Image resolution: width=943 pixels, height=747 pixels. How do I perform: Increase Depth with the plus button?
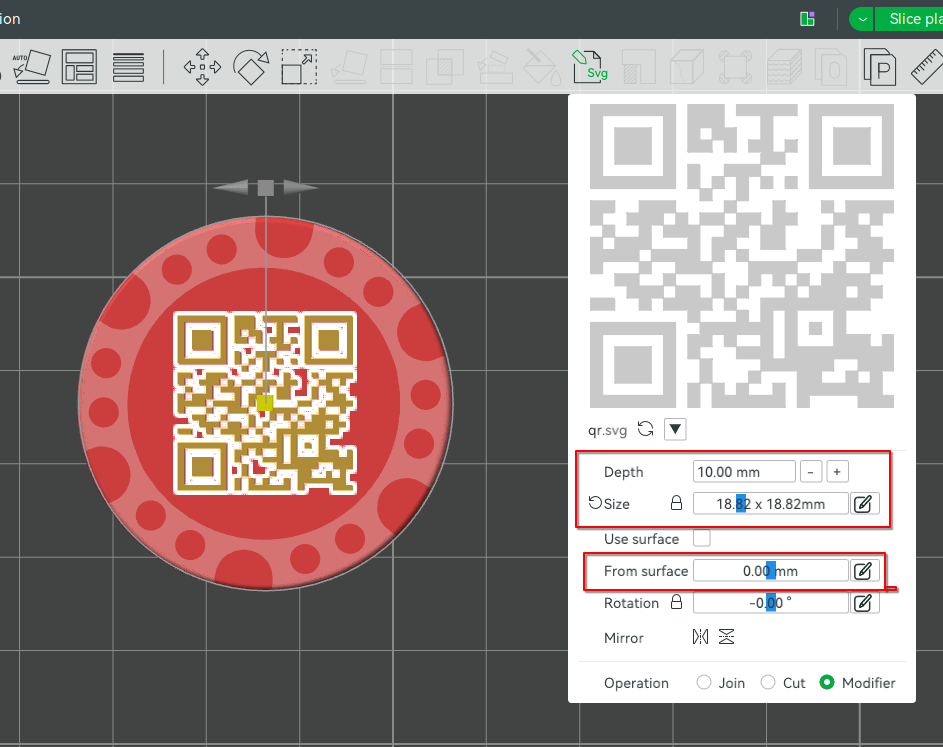coord(837,471)
